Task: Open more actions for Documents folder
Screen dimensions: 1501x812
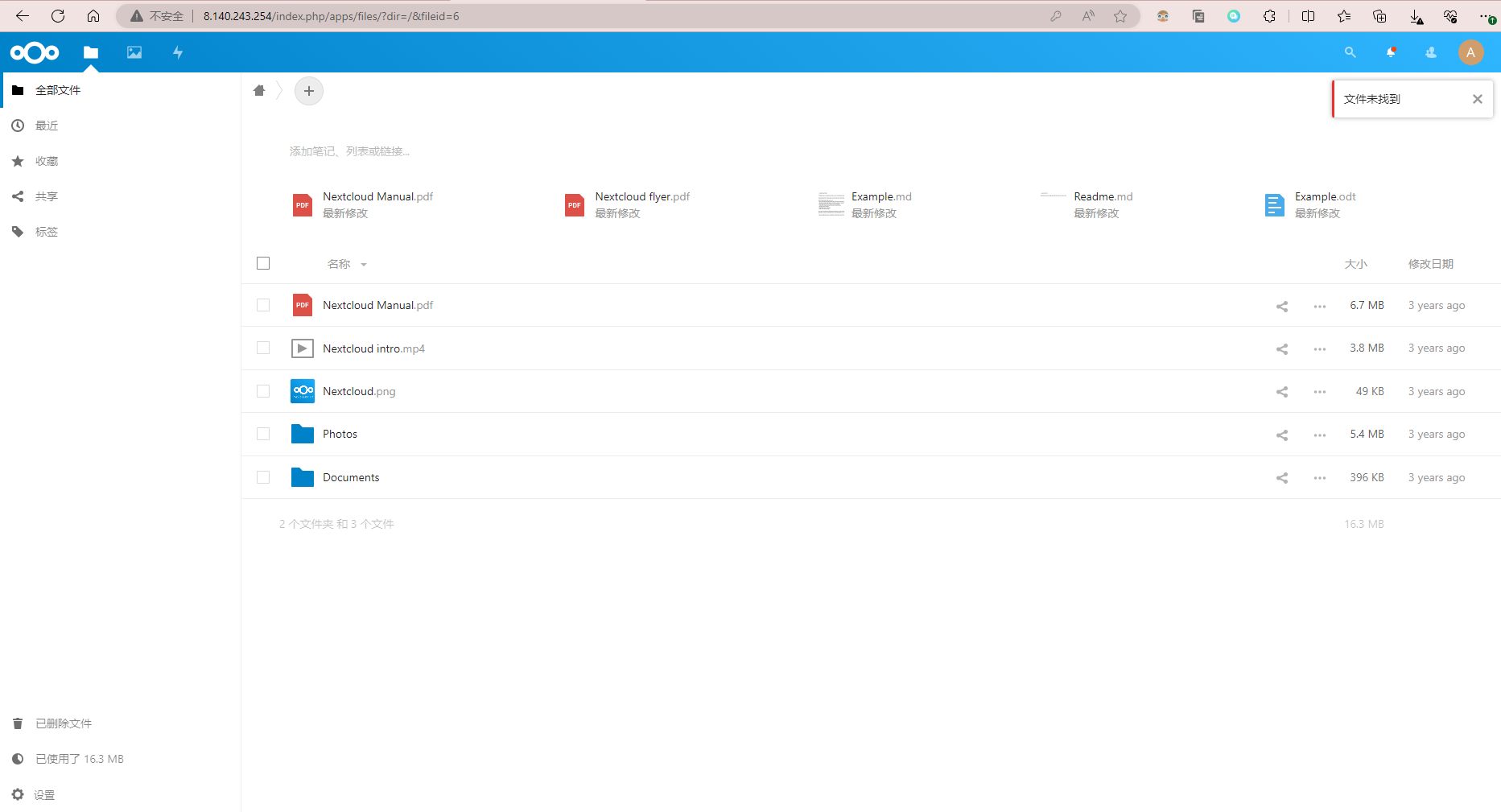Action: pyautogui.click(x=1320, y=478)
